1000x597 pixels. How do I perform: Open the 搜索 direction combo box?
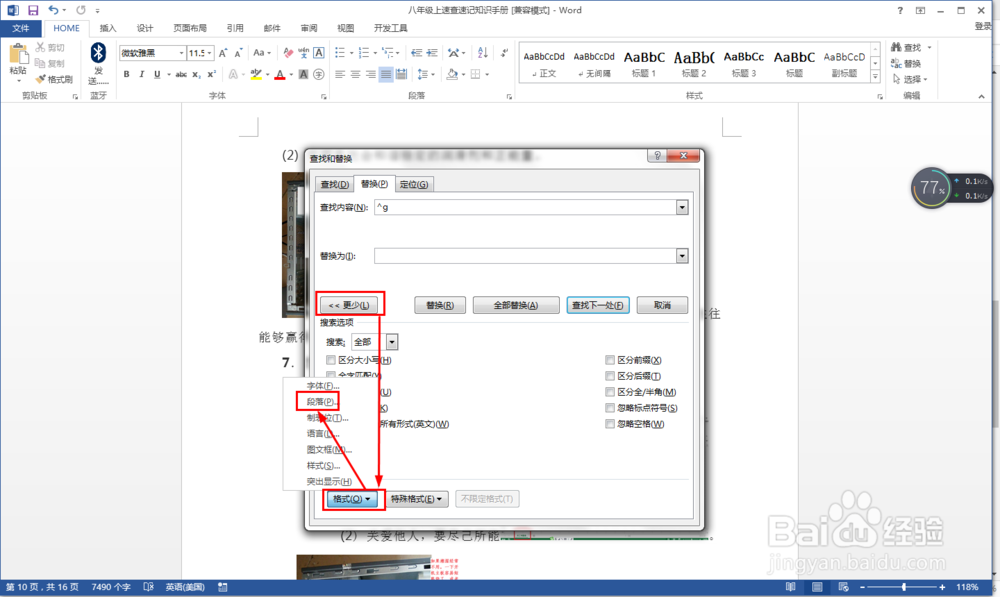[x=390, y=341]
